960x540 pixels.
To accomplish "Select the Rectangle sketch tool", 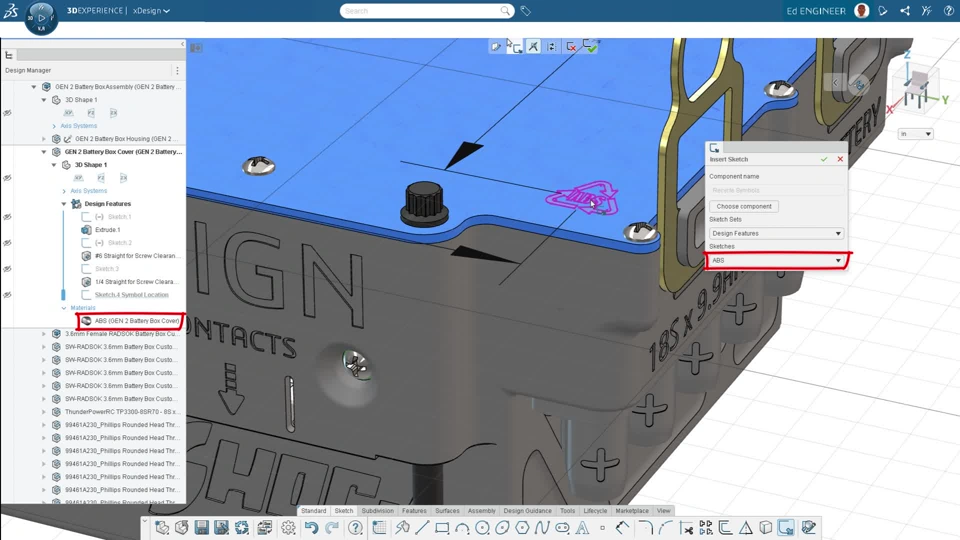I will (442, 528).
